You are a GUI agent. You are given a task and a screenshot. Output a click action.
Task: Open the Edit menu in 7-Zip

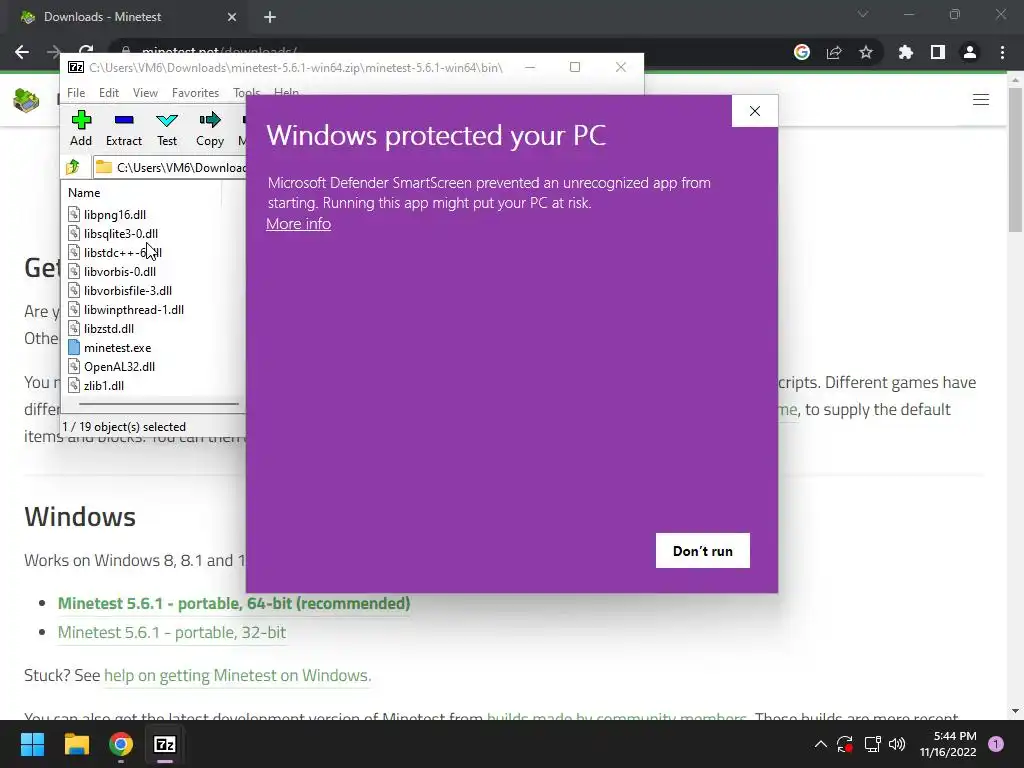(108, 93)
